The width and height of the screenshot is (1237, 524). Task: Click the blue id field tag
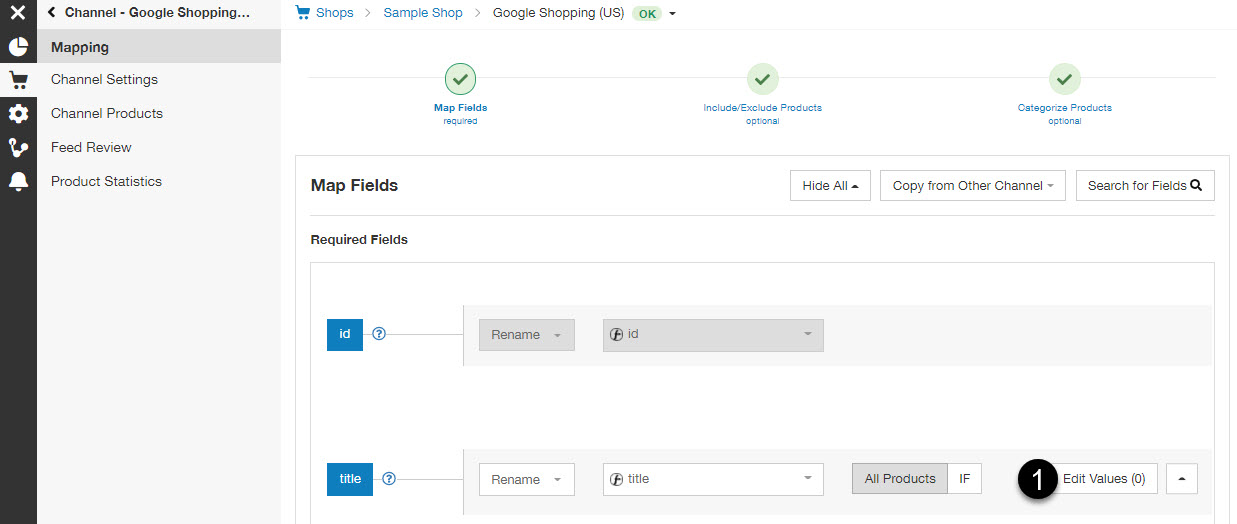tap(345, 334)
